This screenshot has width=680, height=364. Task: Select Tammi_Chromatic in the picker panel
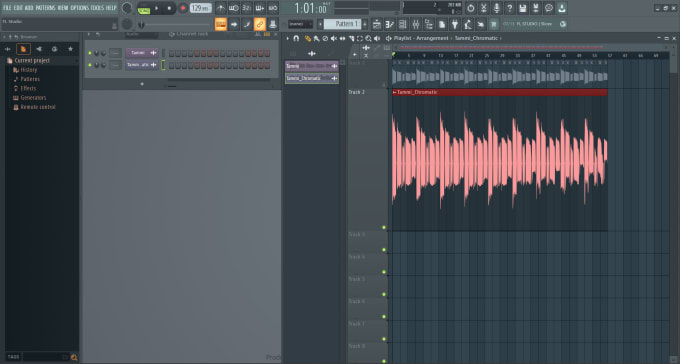[311, 79]
